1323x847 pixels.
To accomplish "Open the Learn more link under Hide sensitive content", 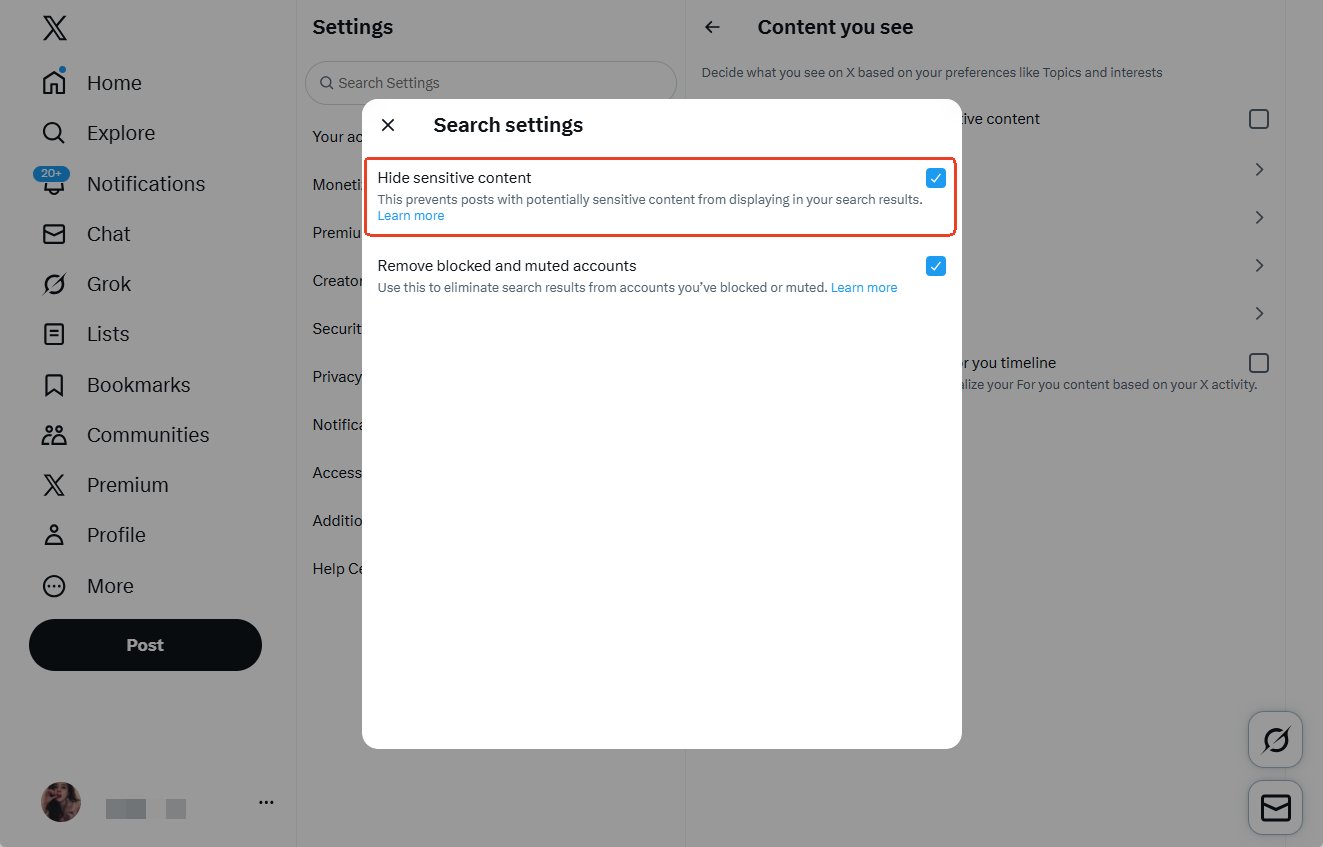I will pyautogui.click(x=410, y=215).
